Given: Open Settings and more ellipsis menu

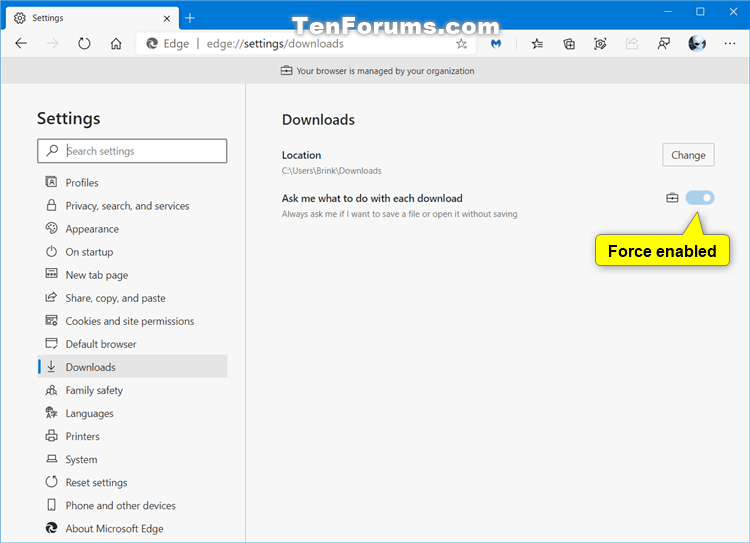Looking at the screenshot, I should [729, 44].
